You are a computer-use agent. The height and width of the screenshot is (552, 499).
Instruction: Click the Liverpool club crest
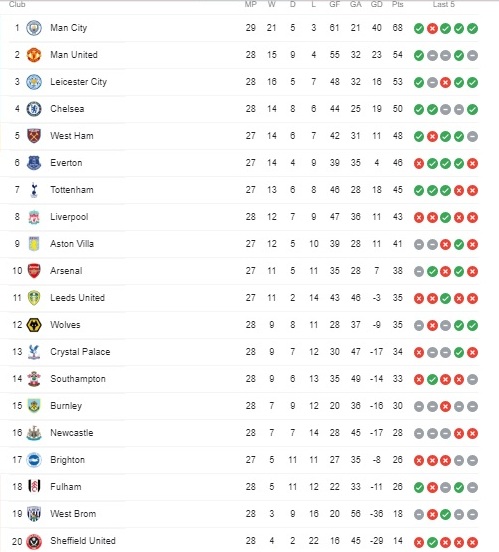point(34,217)
